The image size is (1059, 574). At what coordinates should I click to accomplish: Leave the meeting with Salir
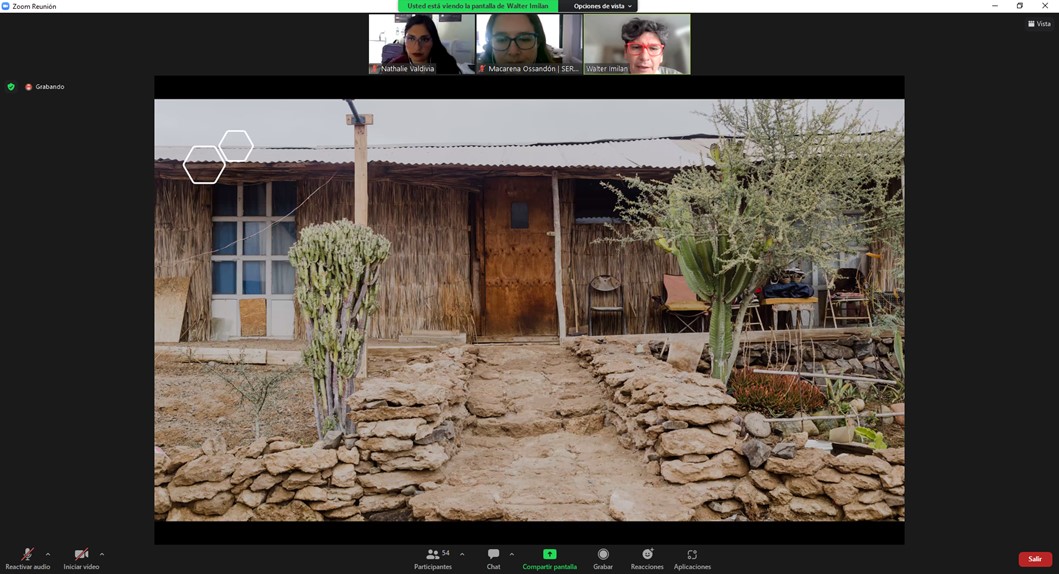coord(1035,559)
